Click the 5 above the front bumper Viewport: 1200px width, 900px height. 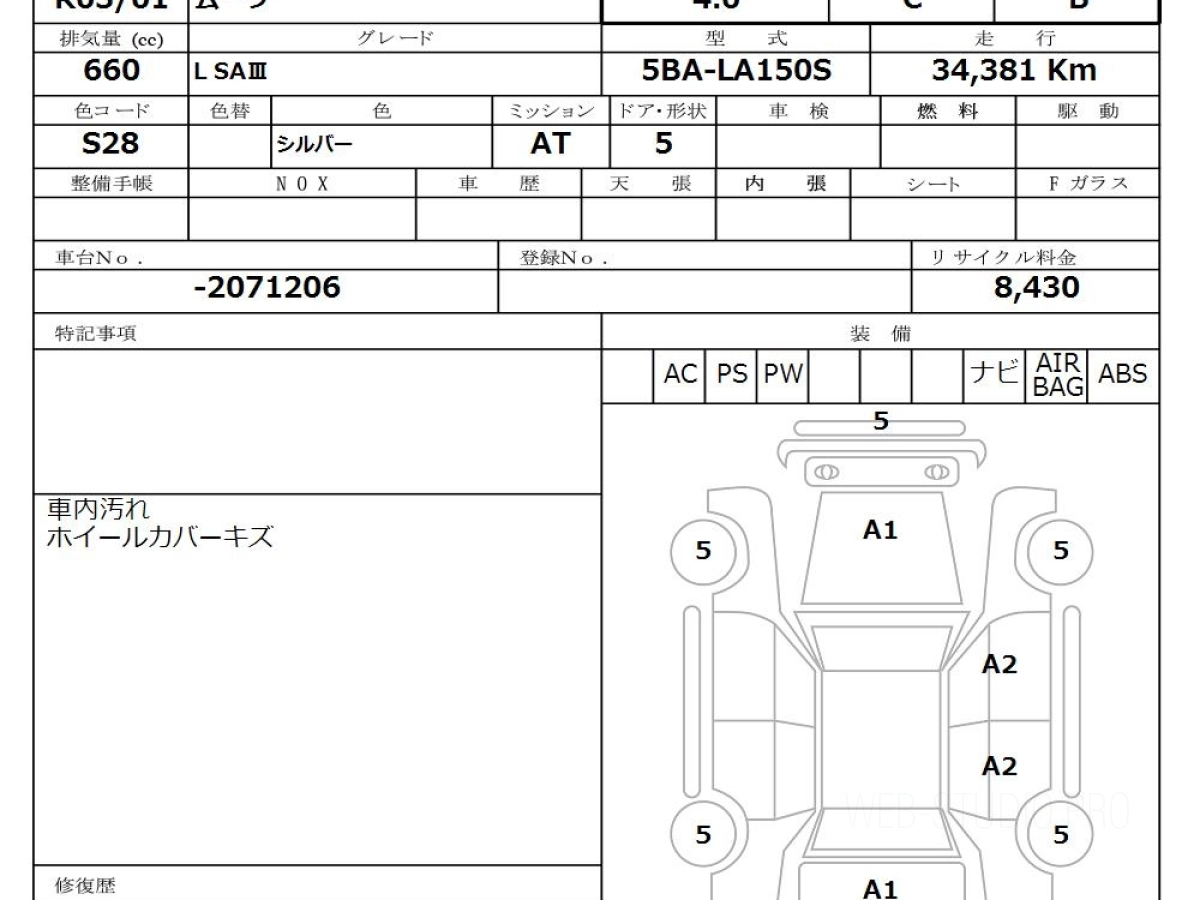pos(881,421)
